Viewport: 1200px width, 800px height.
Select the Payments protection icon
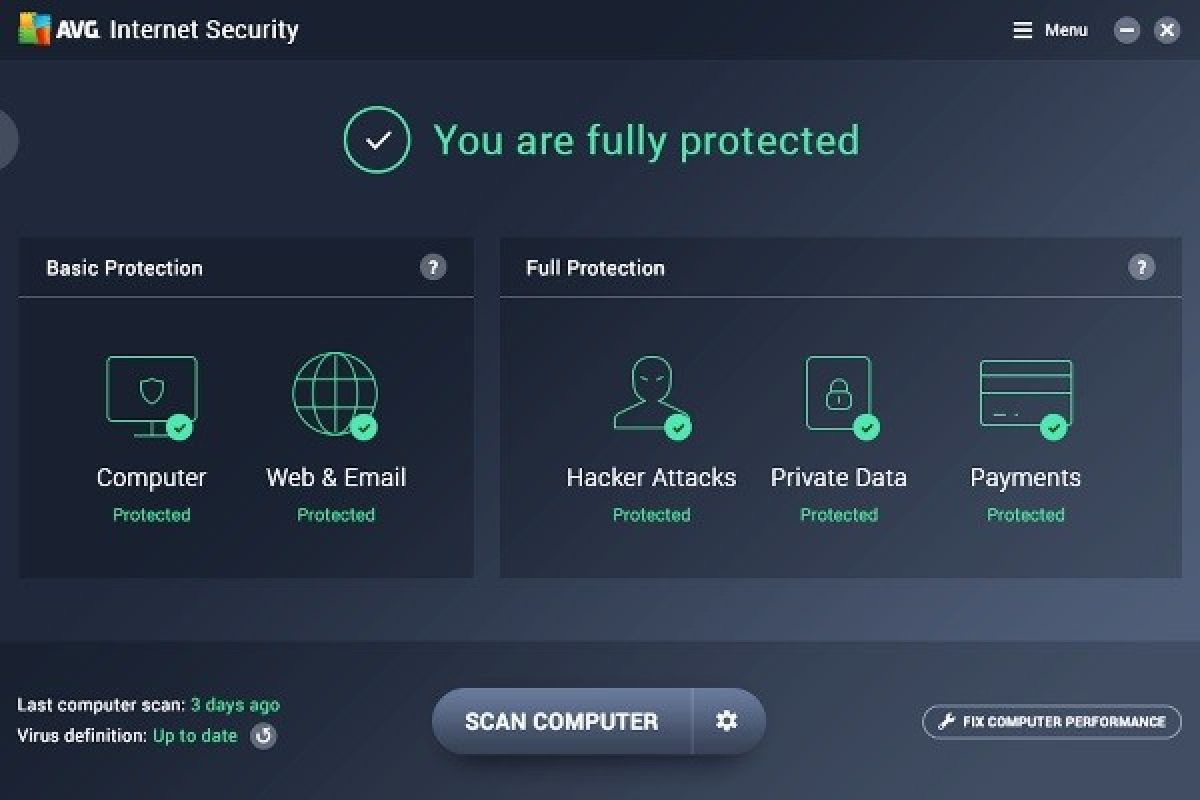click(x=1026, y=393)
